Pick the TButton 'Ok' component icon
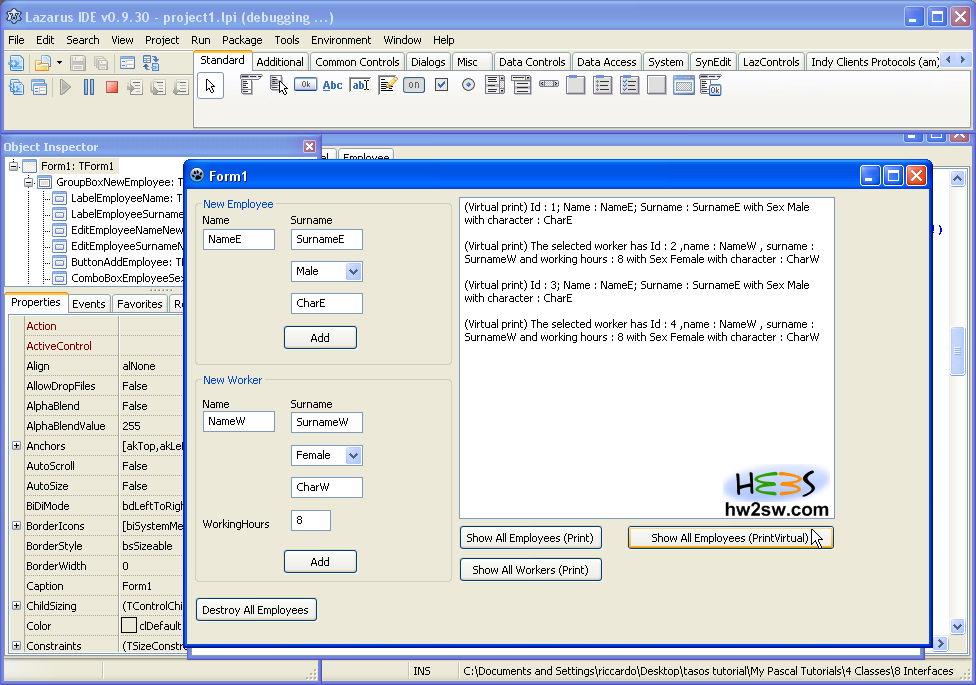 pos(306,85)
